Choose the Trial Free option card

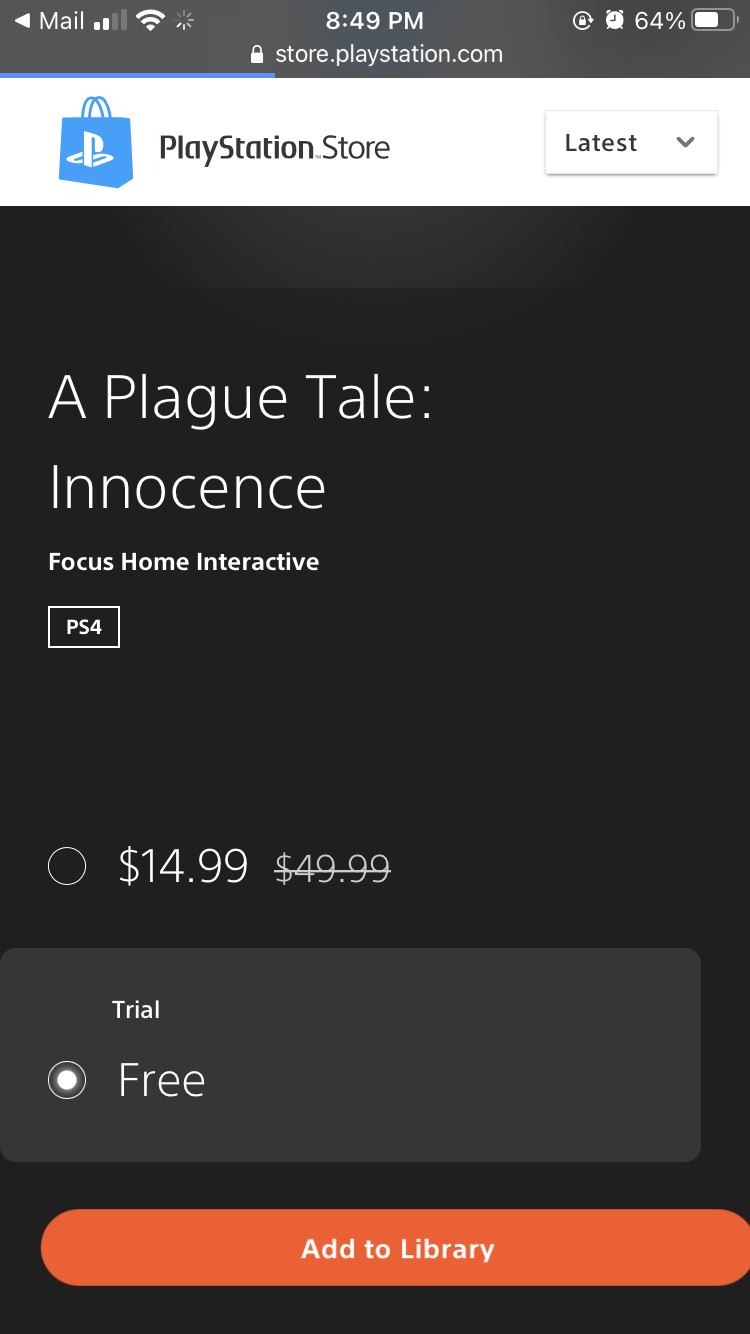350,1055
